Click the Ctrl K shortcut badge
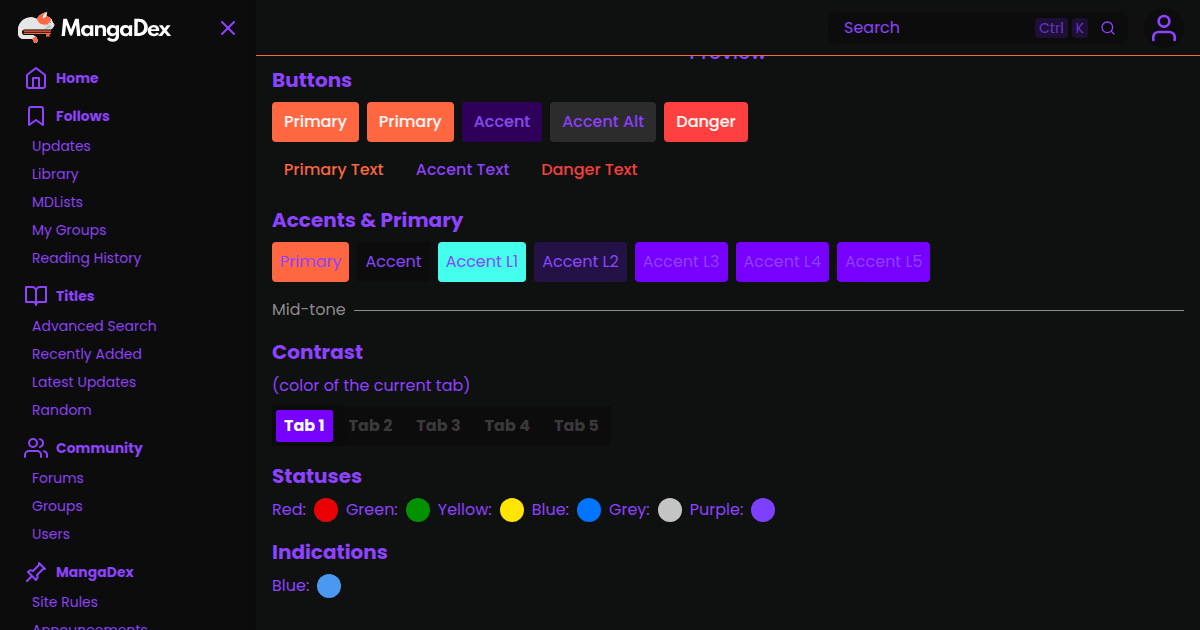The width and height of the screenshot is (1200, 630). 1062,28
